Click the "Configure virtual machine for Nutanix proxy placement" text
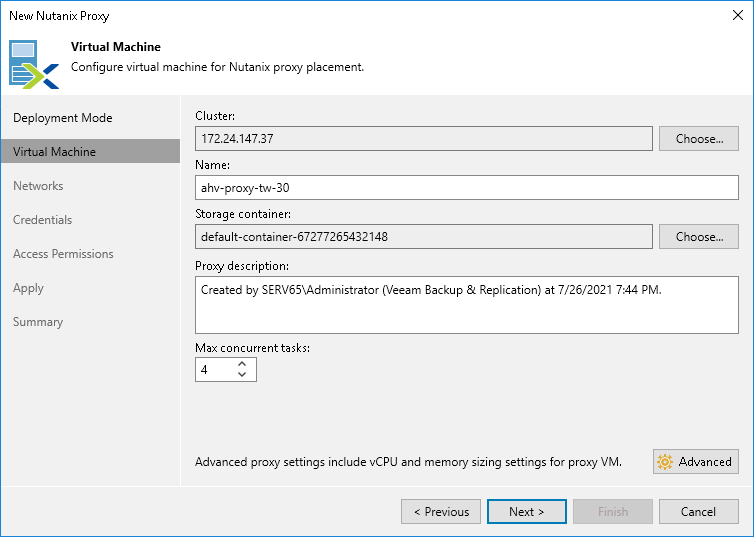754x537 pixels. [217, 67]
